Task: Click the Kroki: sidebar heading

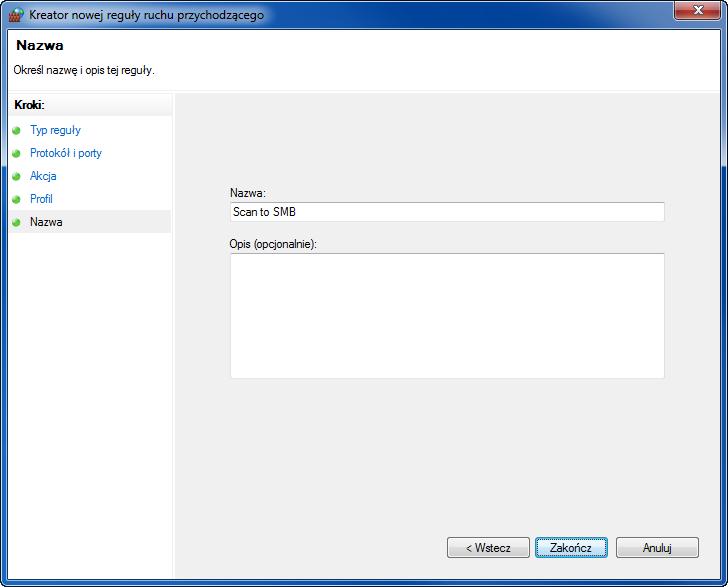Action: click(x=29, y=105)
